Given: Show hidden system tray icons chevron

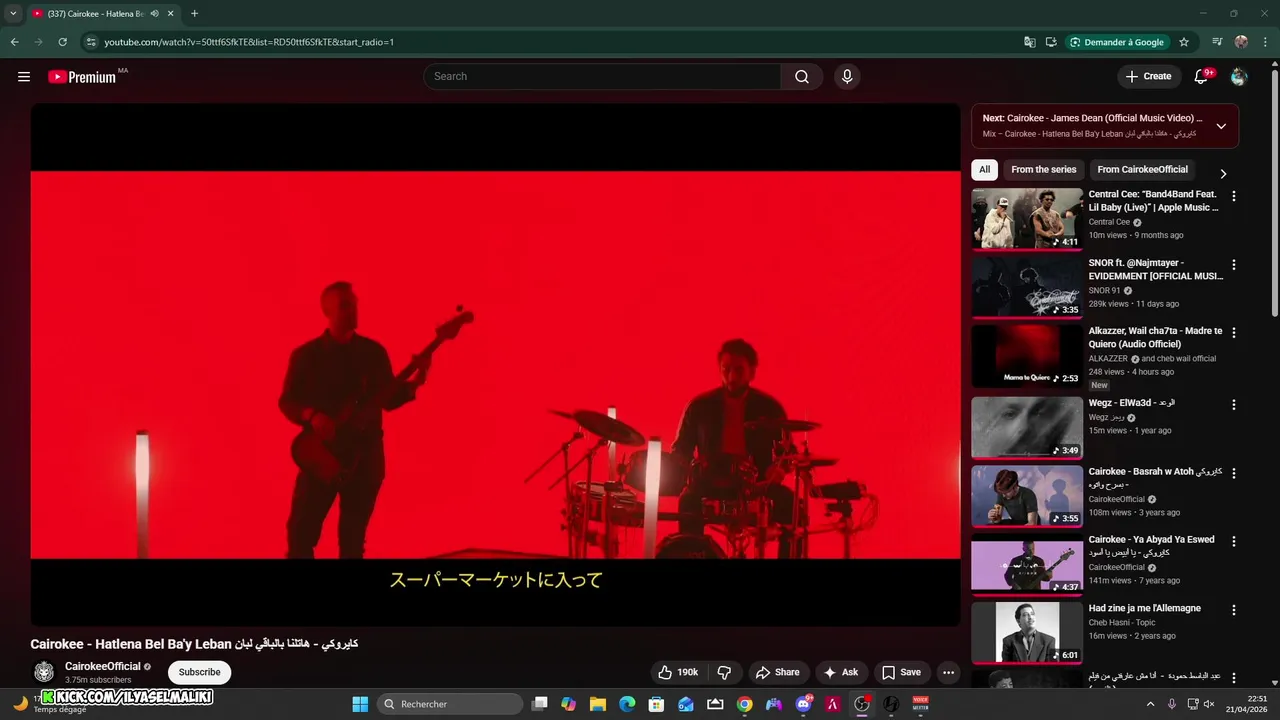Looking at the screenshot, I should click(x=1150, y=704).
